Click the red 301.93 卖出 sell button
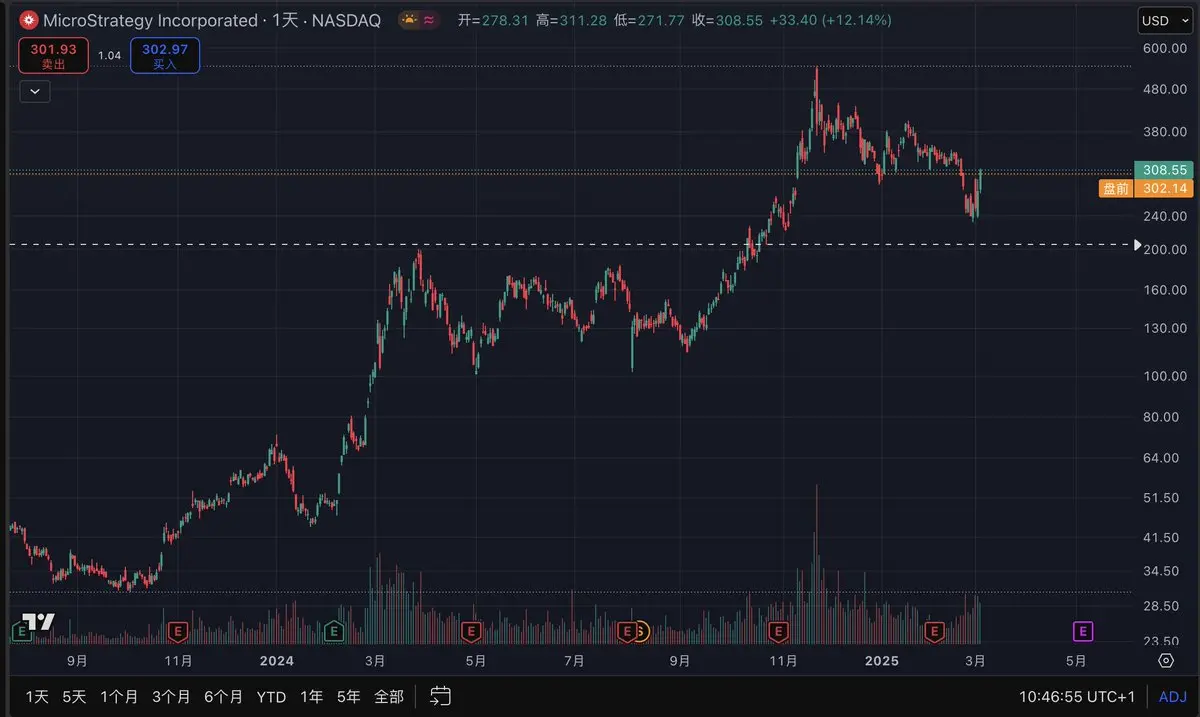1200x717 pixels. click(x=53, y=55)
